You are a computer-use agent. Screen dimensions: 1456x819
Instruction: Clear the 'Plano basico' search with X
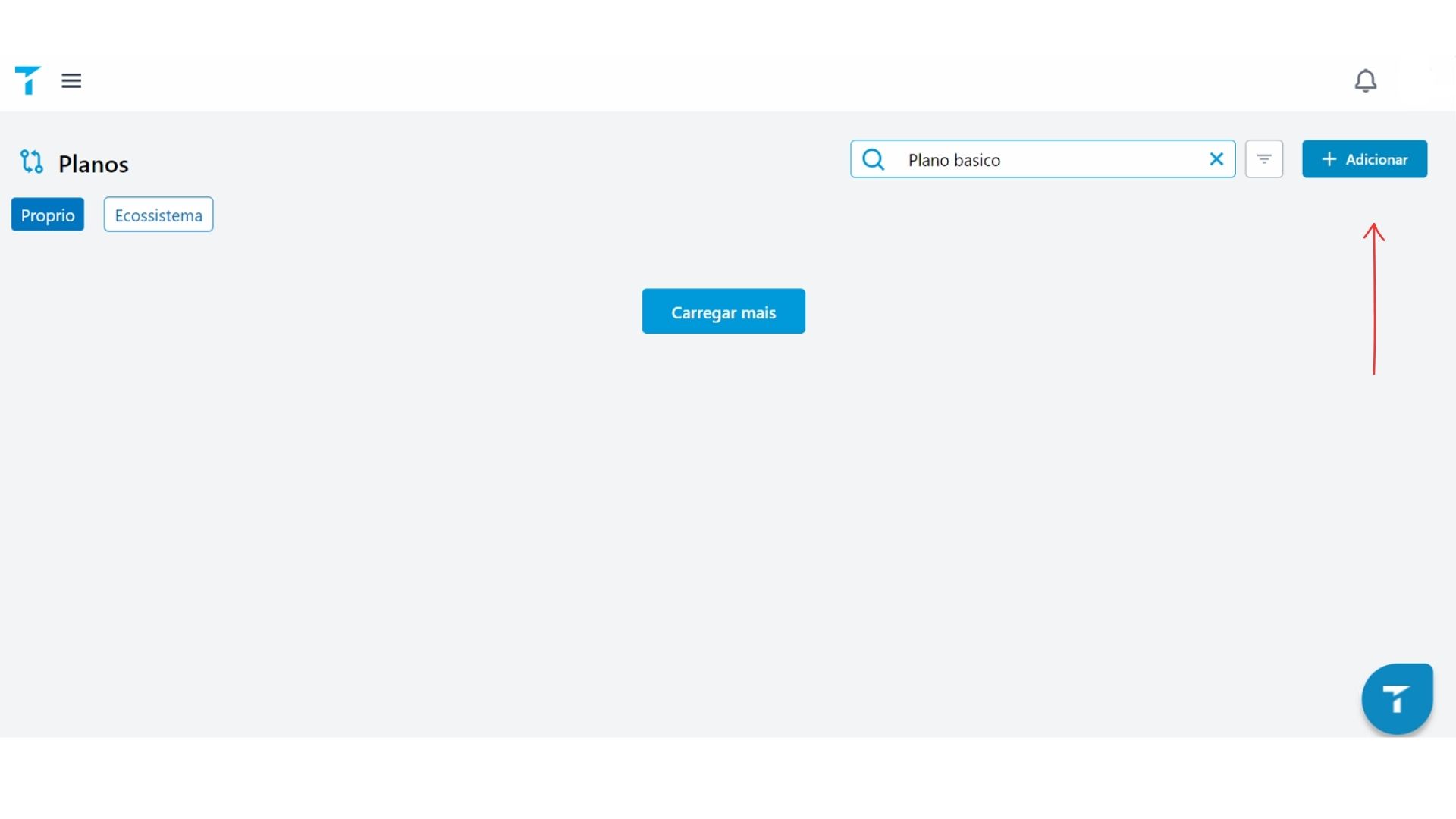pyautogui.click(x=1216, y=159)
